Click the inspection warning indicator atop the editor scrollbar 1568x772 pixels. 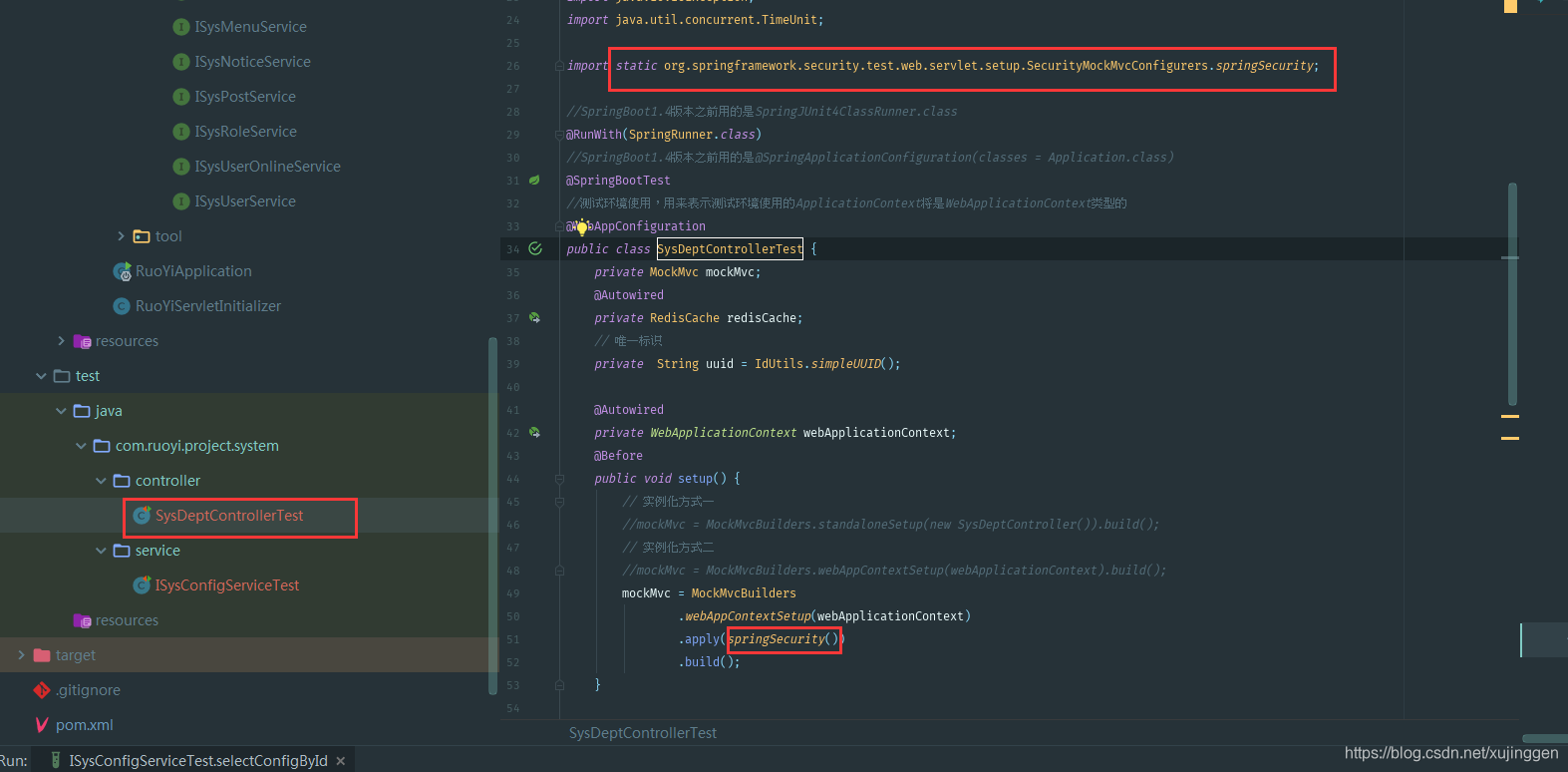pos(1510,6)
